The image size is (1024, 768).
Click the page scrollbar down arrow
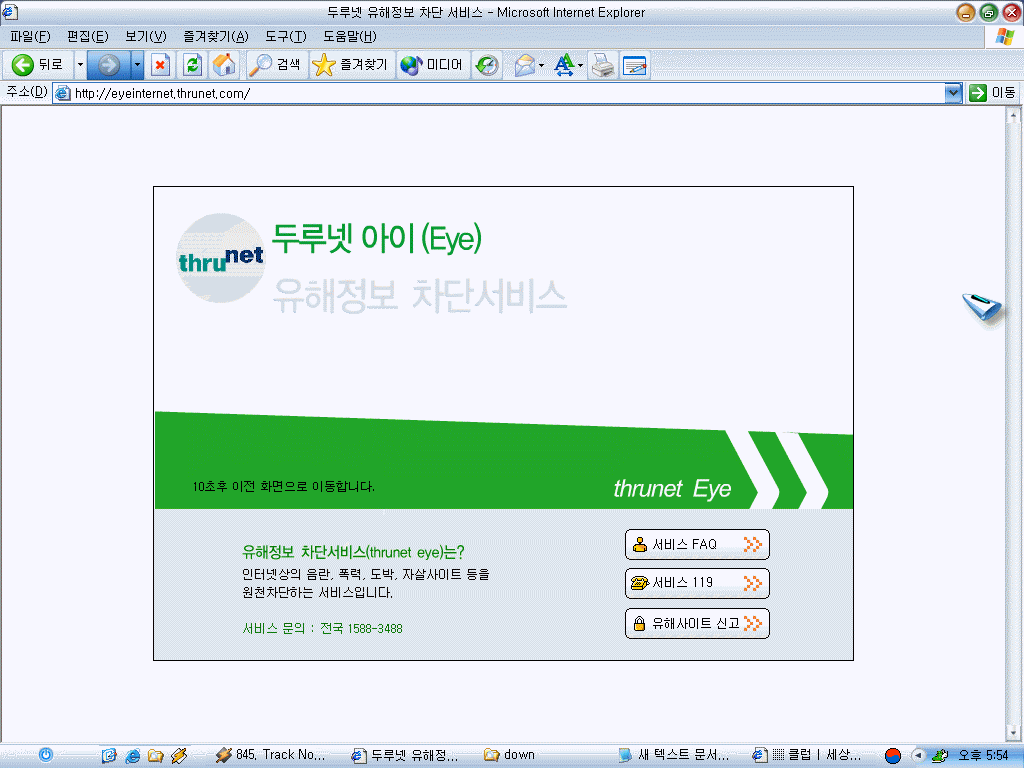1013,731
